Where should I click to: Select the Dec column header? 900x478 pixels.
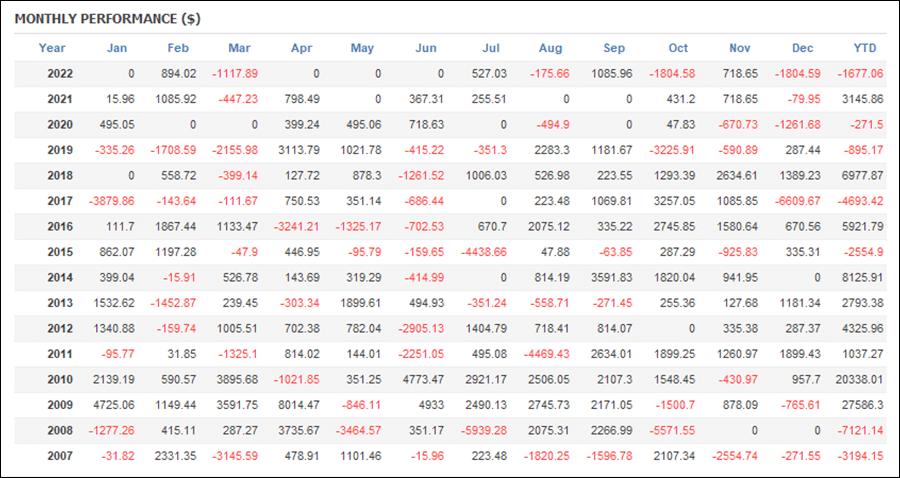[802, 48]
